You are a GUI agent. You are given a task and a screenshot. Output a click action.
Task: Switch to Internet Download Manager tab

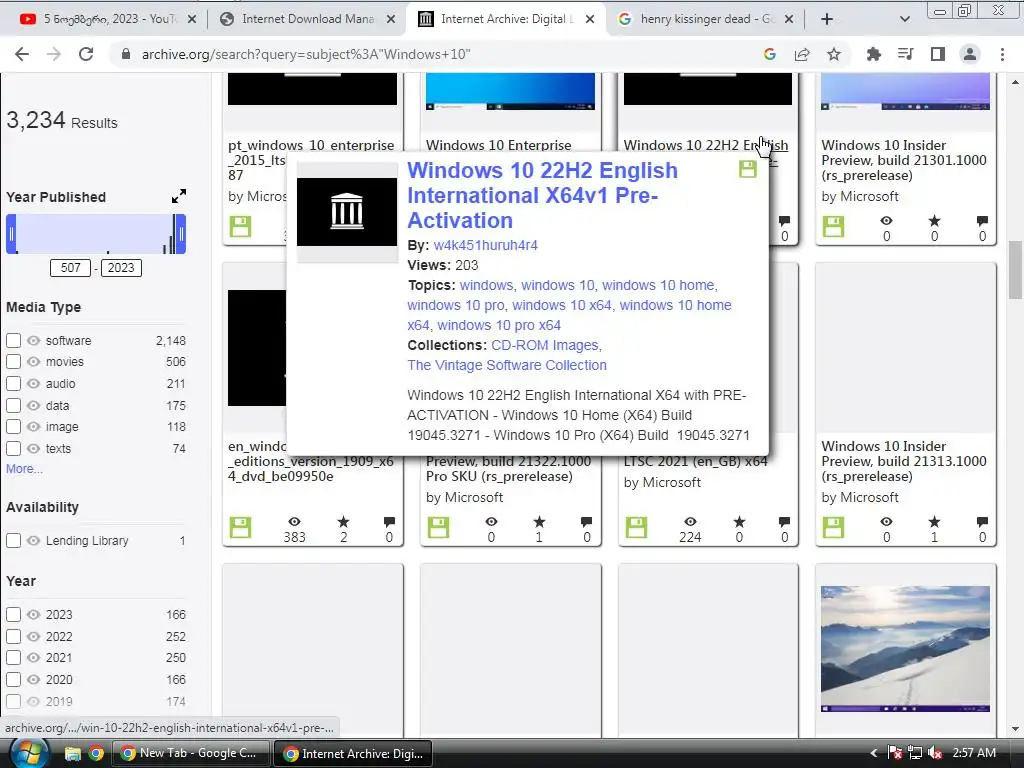(307, 19)
